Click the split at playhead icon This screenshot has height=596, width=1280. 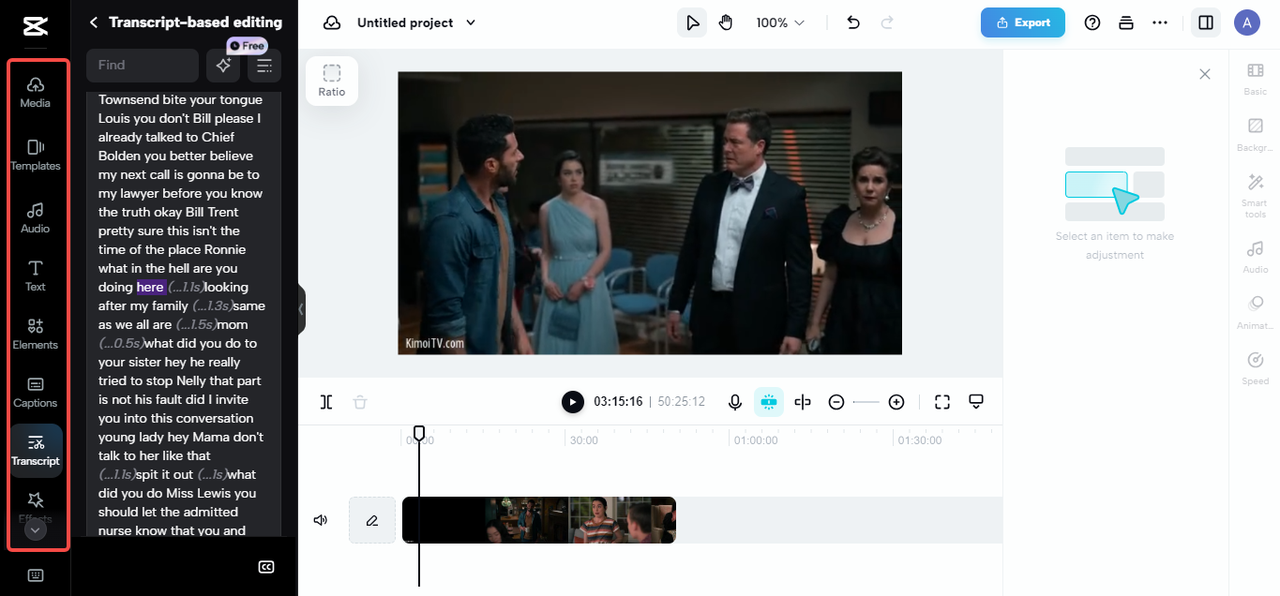pyautogui.click(x=802, y=402)
